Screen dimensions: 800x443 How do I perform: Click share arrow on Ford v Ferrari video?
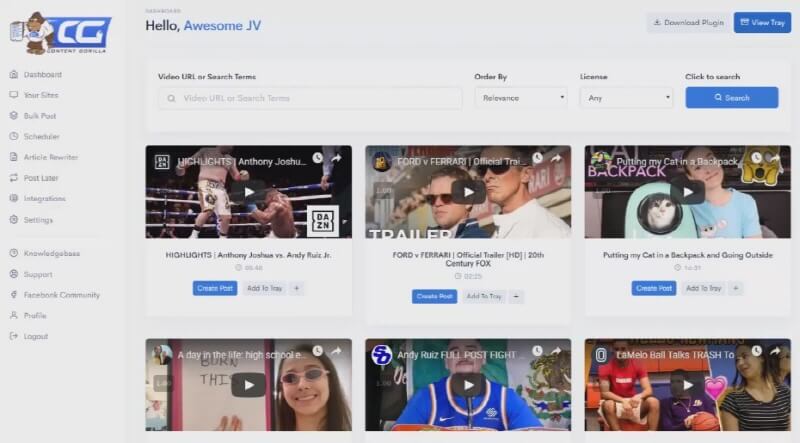tap(556, 158)
